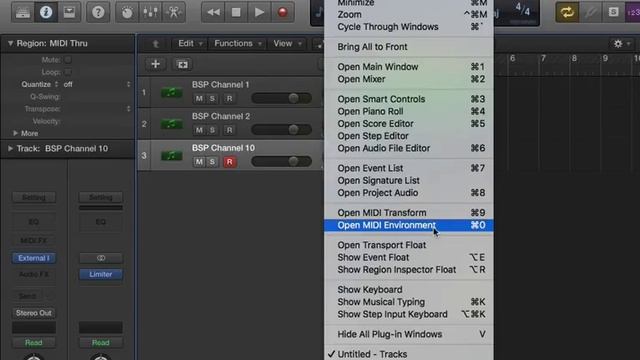Viewport: 640px width, 360px height.
Task: Mute BSP Channel 1 track
Action: 199,98
